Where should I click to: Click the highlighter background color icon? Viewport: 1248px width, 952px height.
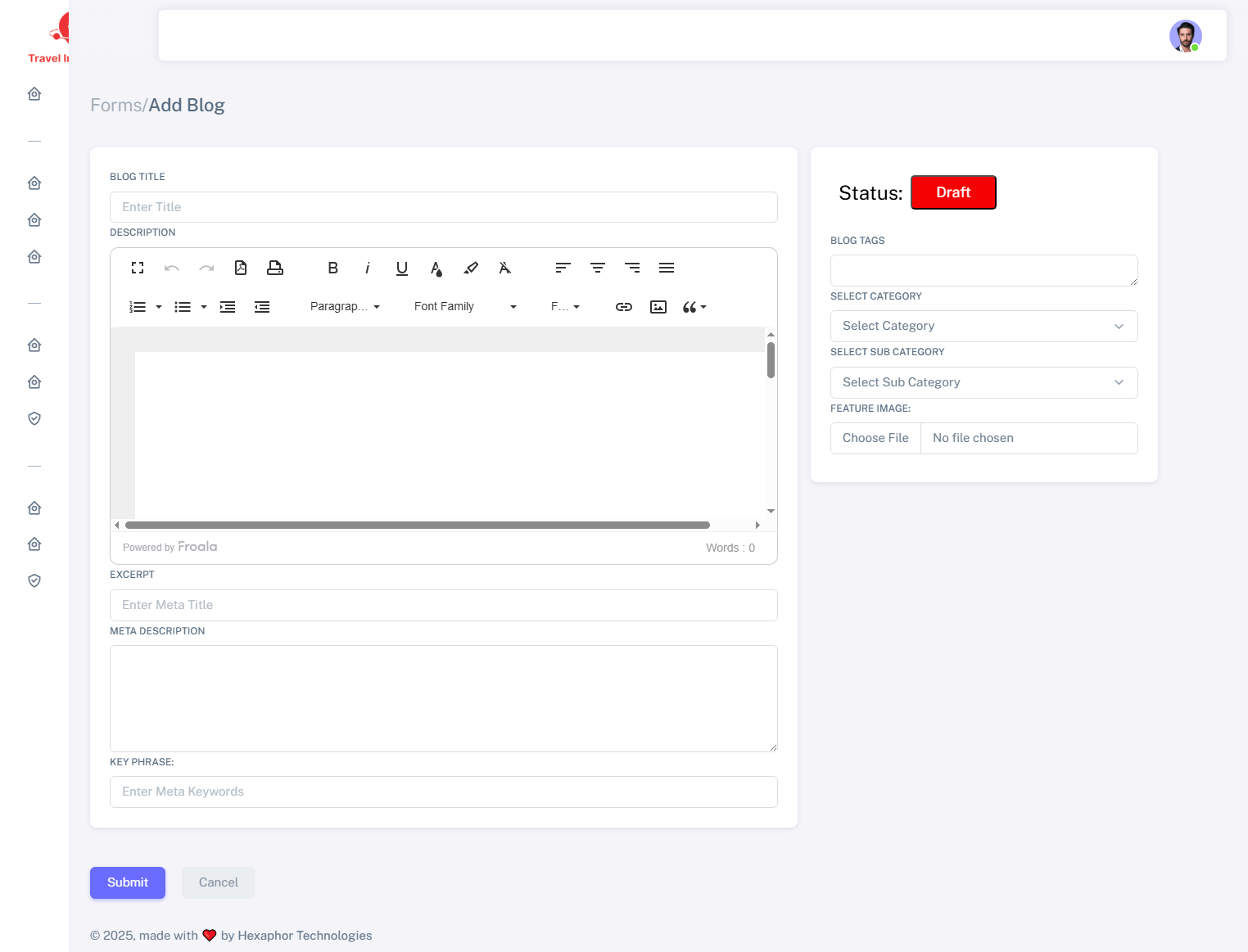point(471,268)
